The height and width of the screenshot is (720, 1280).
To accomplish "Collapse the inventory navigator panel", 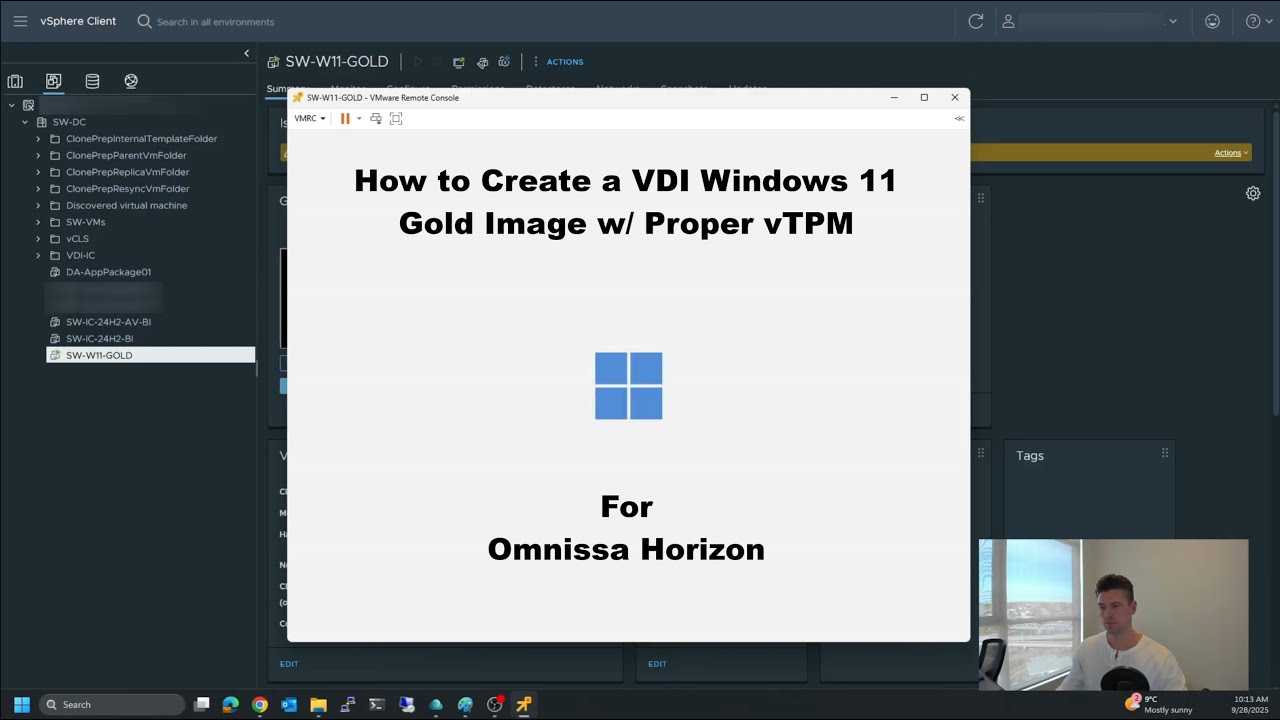I will 246,53.
